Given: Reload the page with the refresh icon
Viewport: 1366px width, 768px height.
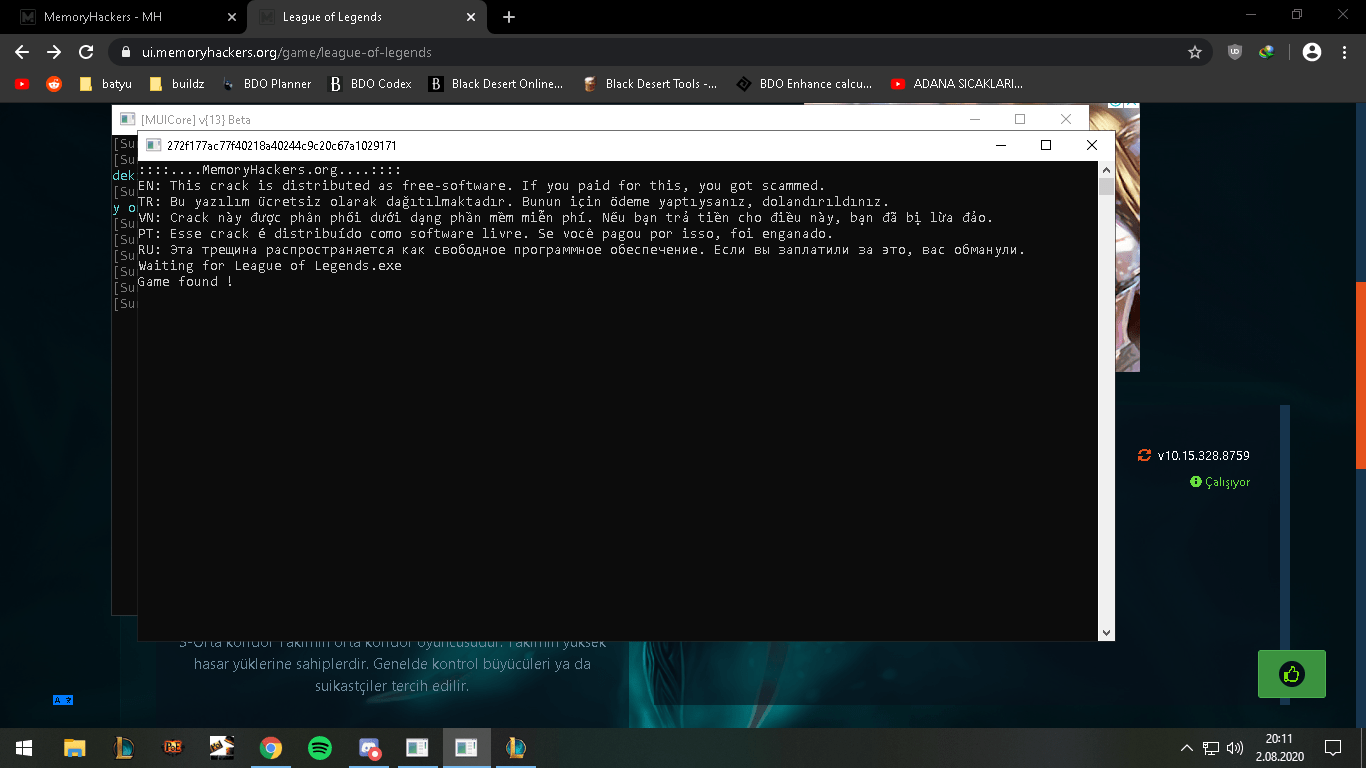Looking at the screenshot, I should (x=86, y=52).
